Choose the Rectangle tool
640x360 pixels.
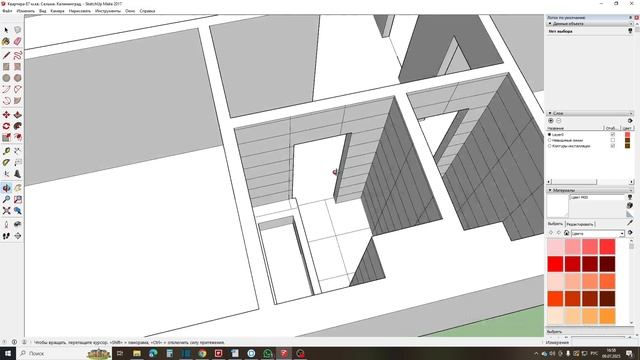6,67
